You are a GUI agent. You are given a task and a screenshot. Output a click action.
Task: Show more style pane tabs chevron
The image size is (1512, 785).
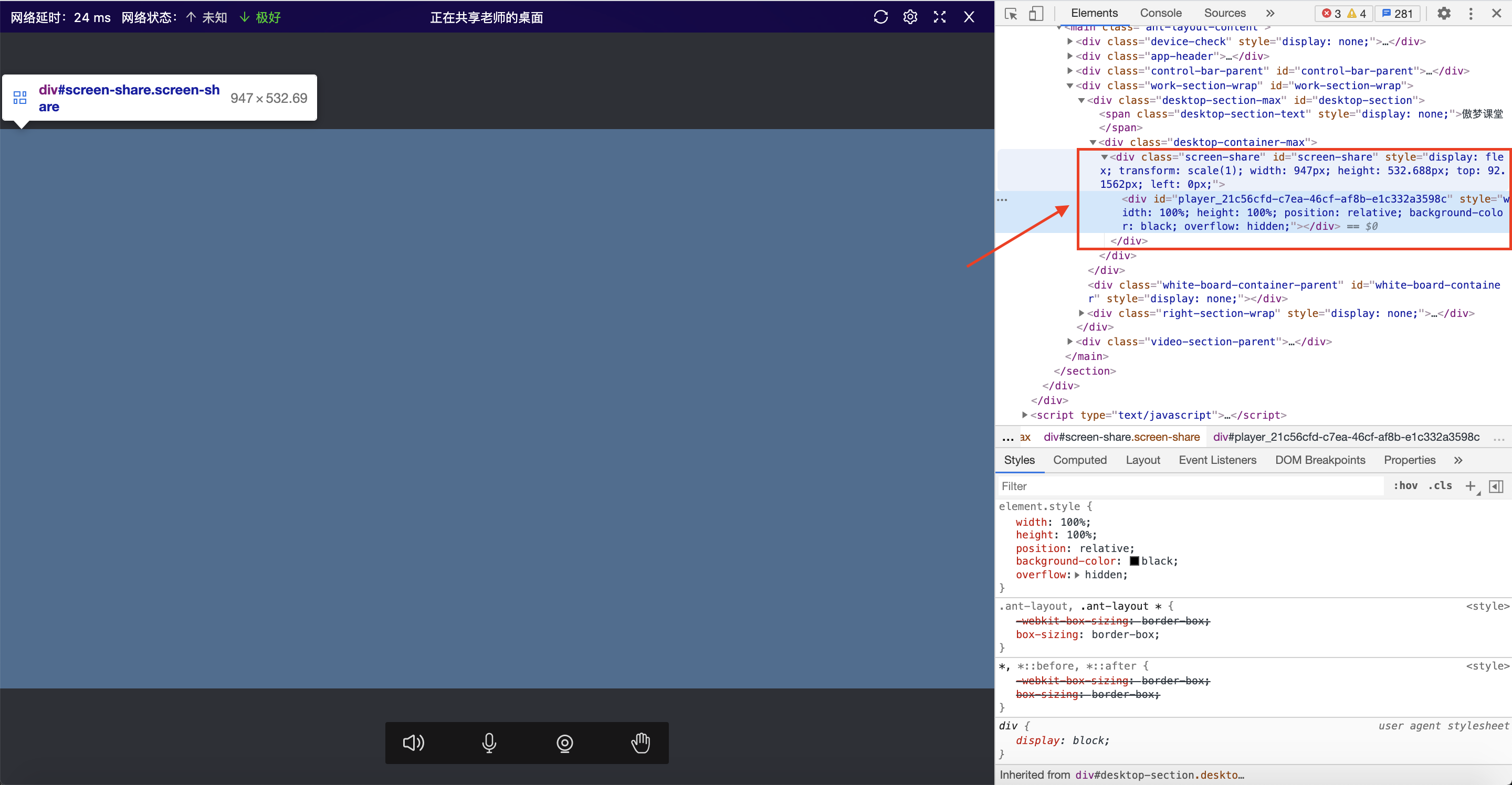coord(1458,460)
